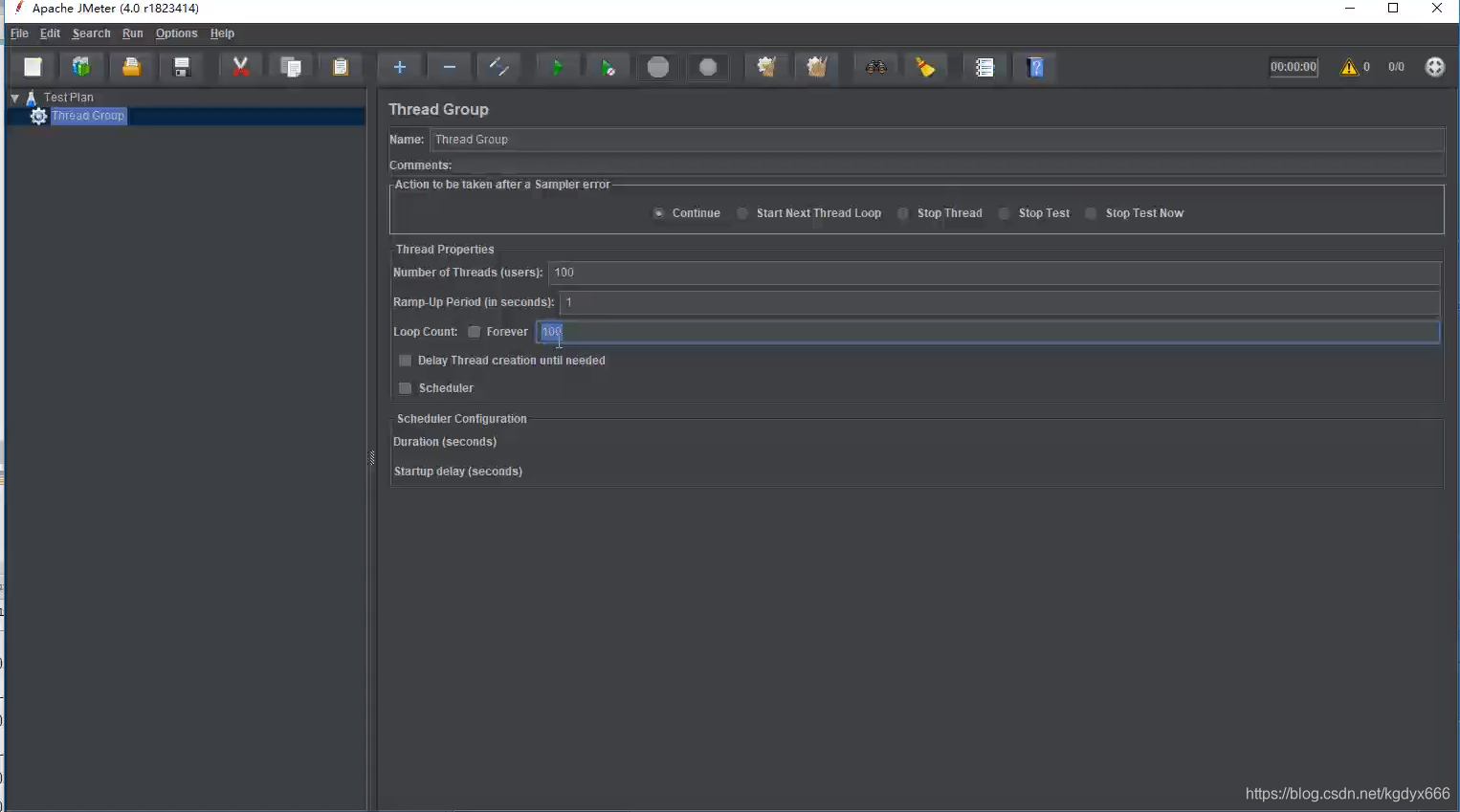The width and height of the screenshot is (1460, 812).
Task: Enable the Scheduler checkbox
Action: [406, 388]
